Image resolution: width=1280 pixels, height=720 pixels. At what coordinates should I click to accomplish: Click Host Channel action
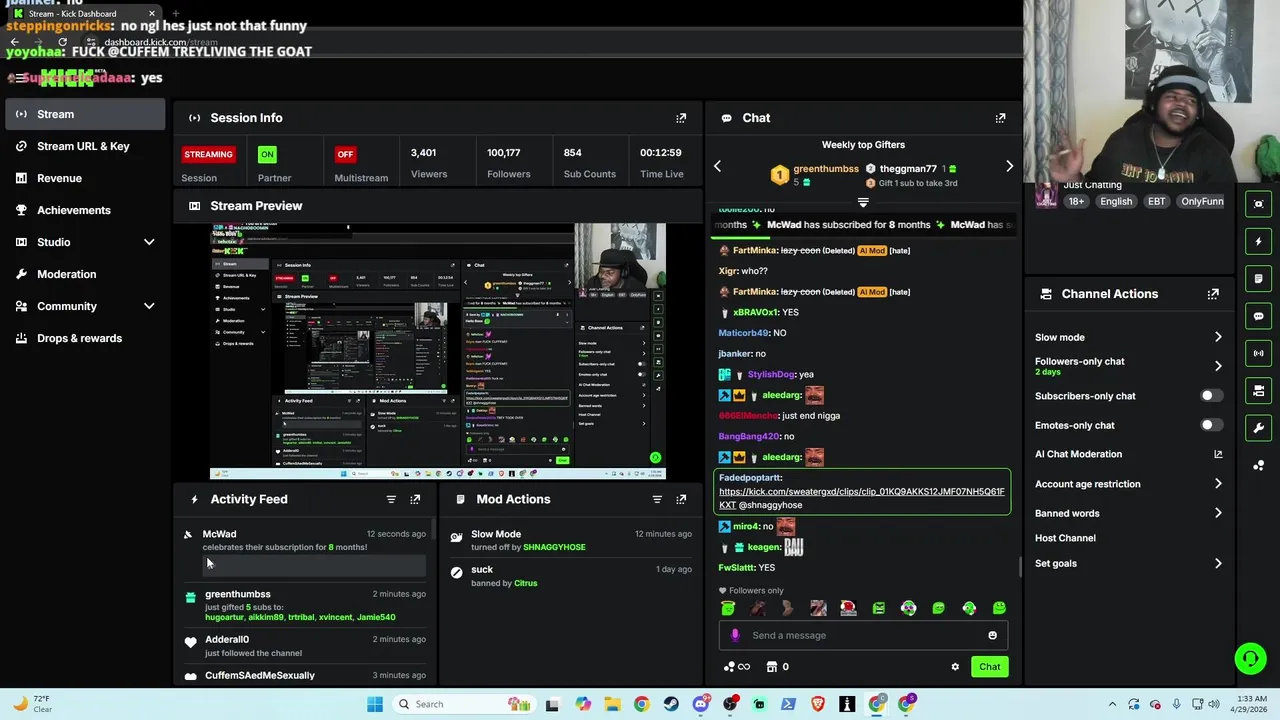tap(1065, 538)
